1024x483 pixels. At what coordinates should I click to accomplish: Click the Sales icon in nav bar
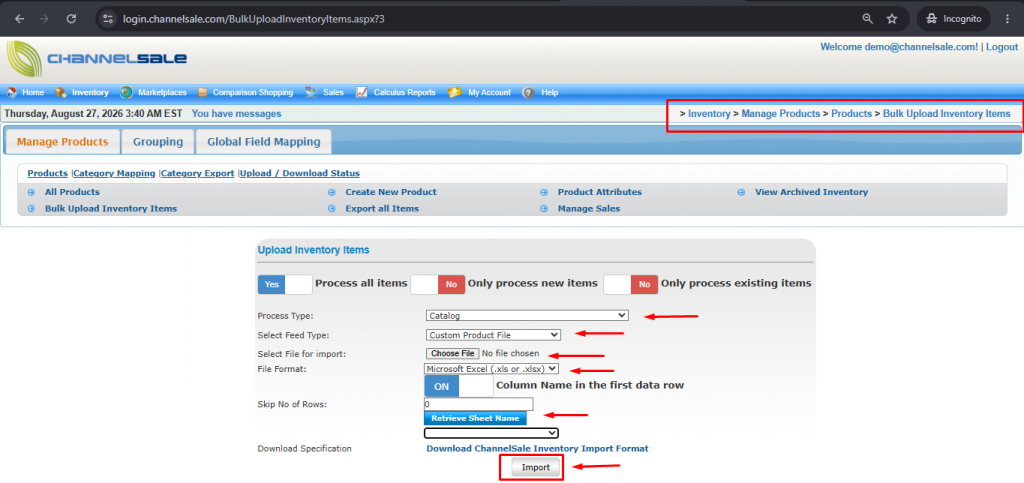(x=312, y=93)
